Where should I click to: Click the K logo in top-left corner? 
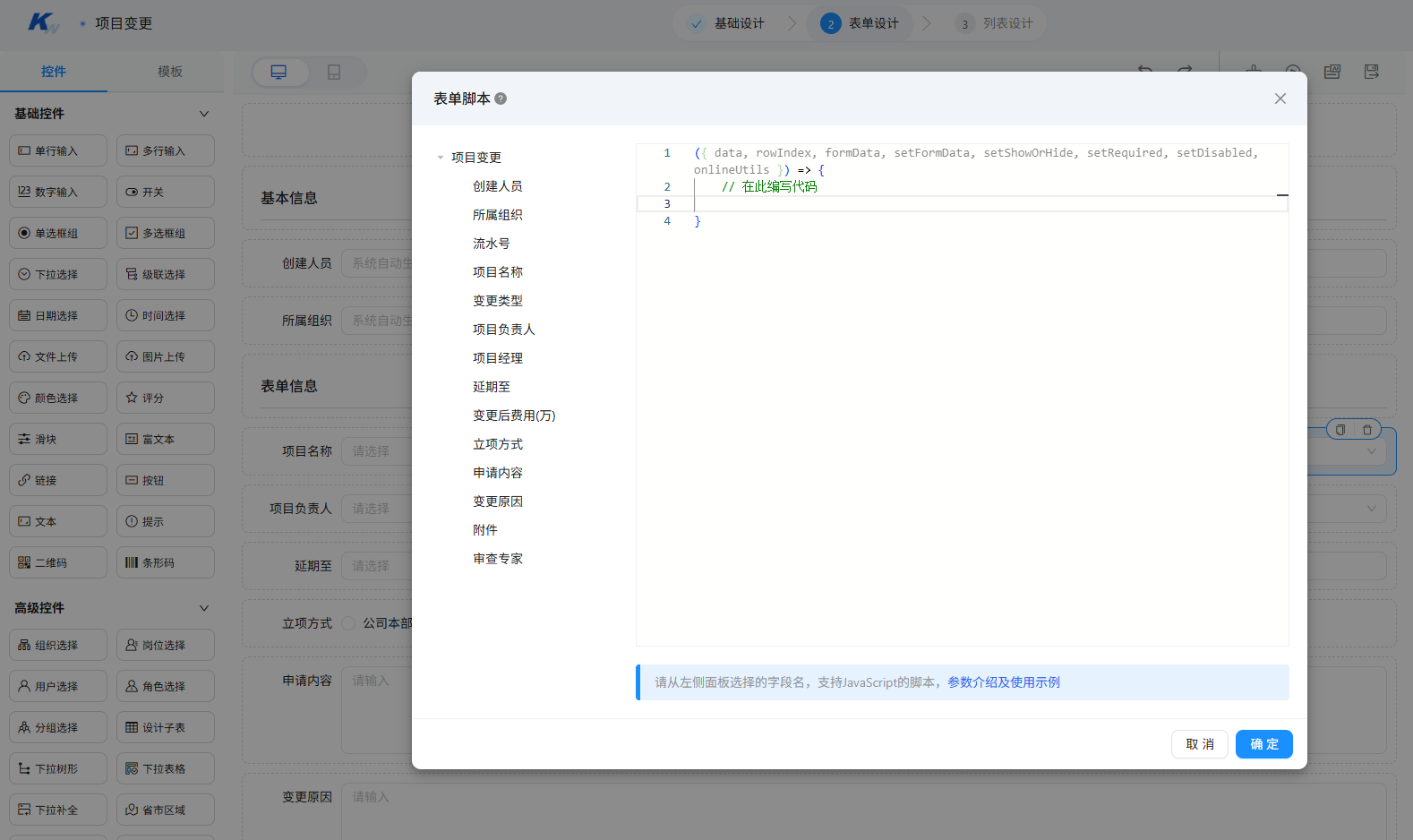pos(42,23)
